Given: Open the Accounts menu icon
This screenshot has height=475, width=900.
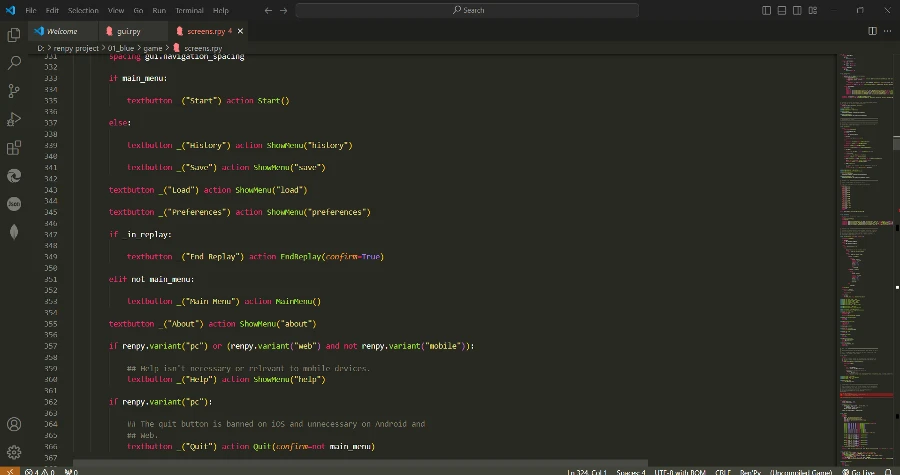Looking at the screenshot, I should click(14, 425).
